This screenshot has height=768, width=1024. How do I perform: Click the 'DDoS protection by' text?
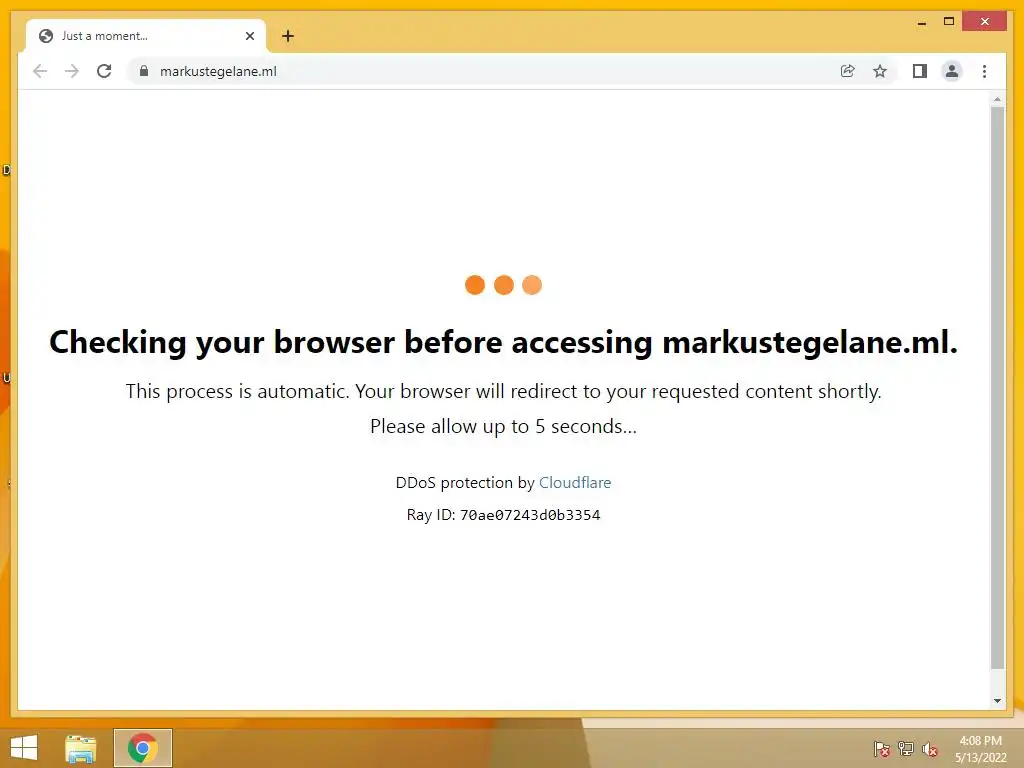coord(465,483)
